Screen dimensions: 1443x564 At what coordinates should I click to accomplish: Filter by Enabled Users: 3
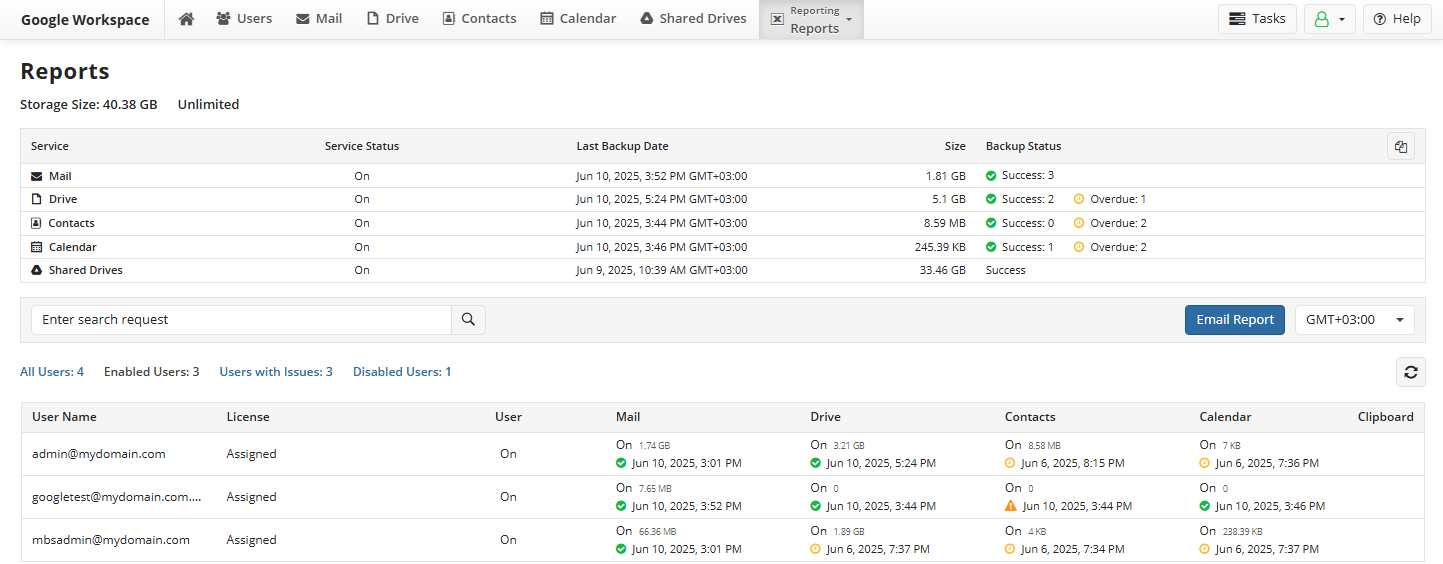pos(151,372)
